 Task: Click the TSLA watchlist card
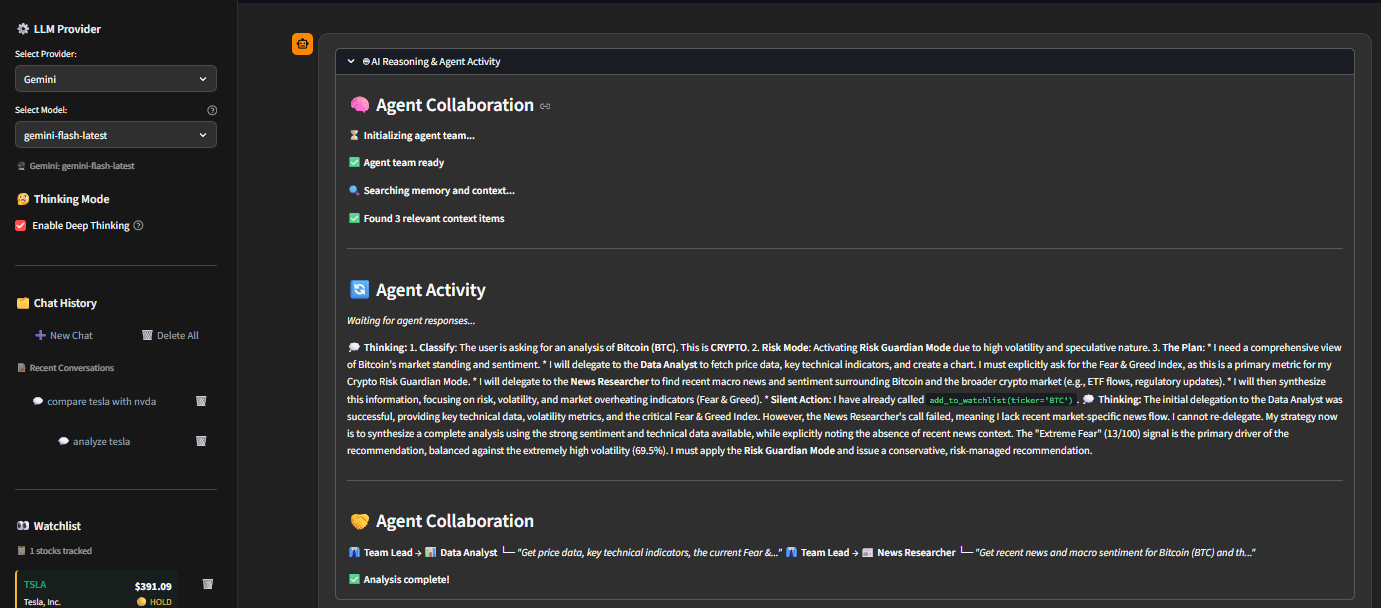[97, 590]
